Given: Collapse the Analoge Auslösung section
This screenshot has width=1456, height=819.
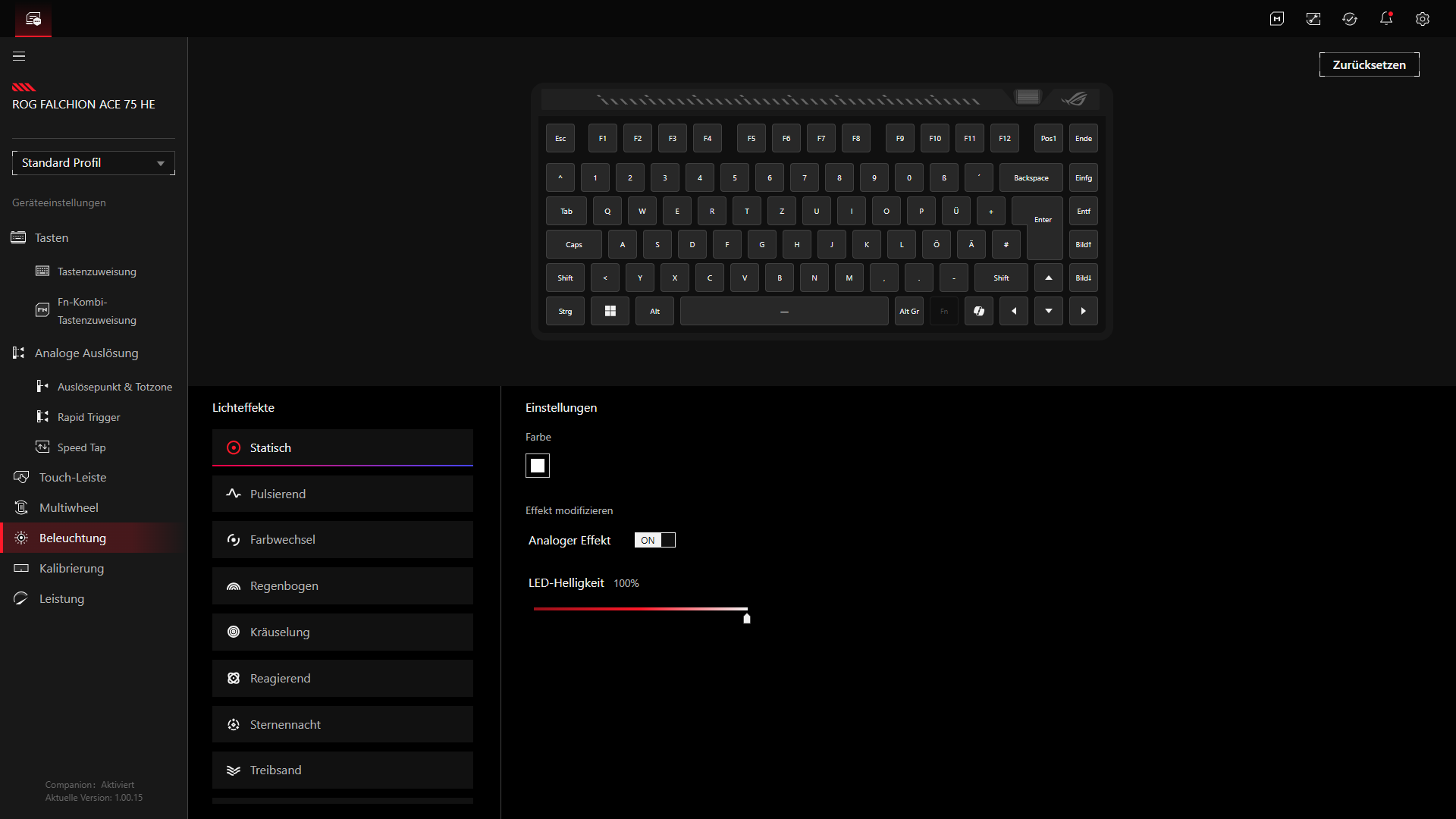Looking at the screenshot, I should click(x=86, y=353).
